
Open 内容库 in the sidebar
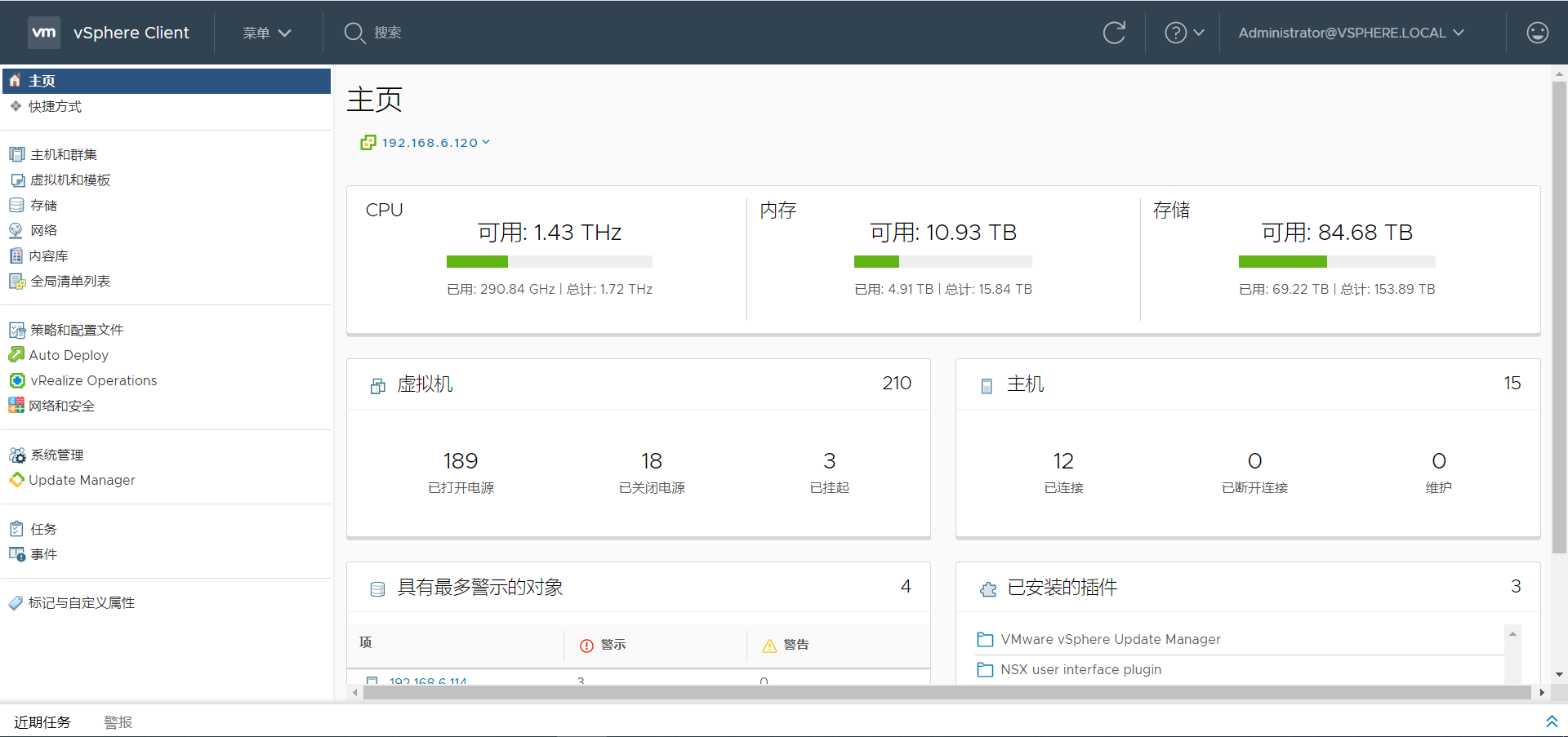[49, 255]
